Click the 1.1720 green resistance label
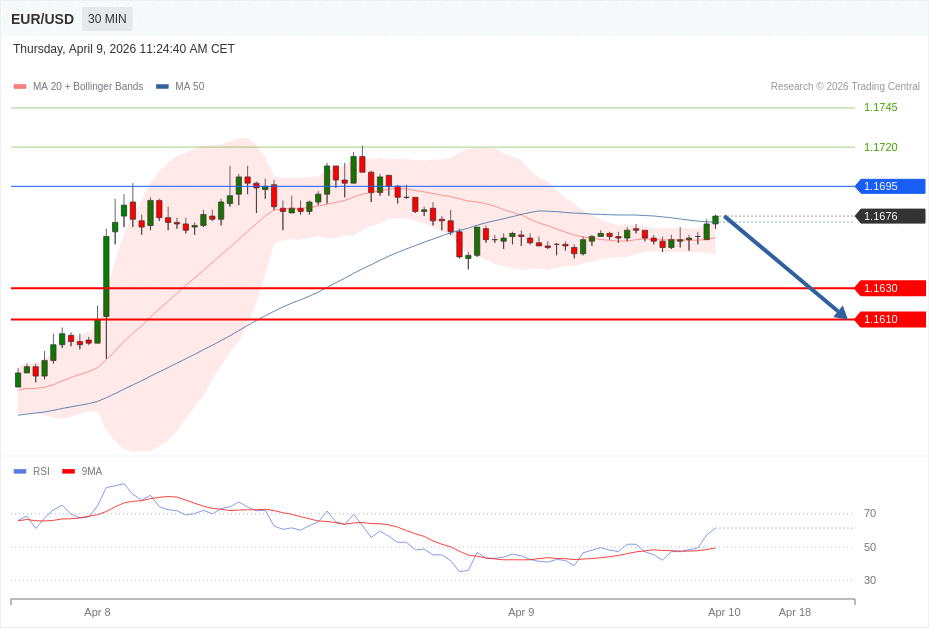 [880, 147]
